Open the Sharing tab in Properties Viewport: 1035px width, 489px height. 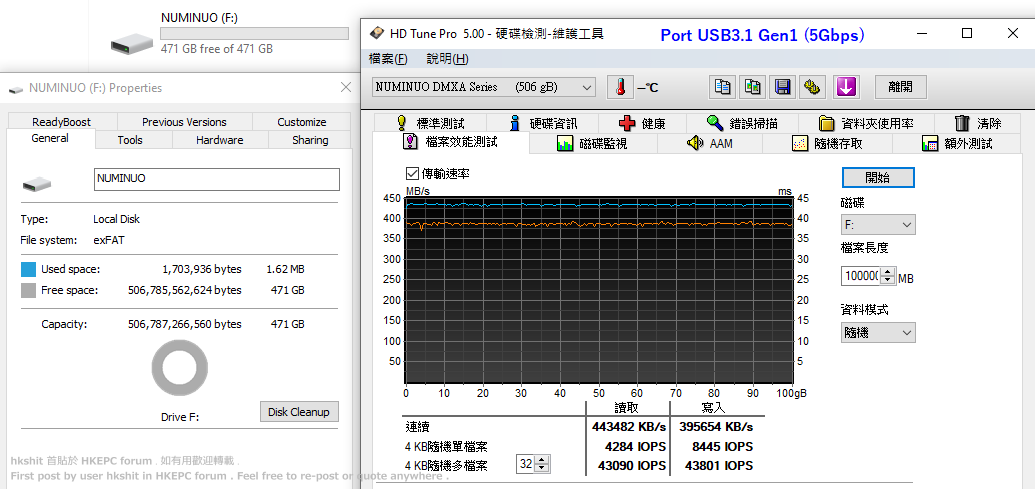coord(310,140)
